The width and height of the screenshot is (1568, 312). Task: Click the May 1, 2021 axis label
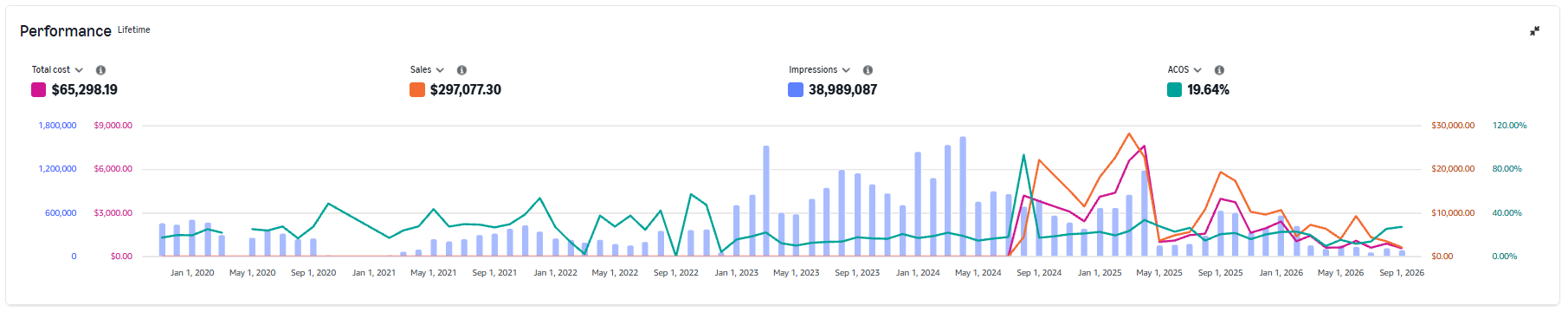434,273
